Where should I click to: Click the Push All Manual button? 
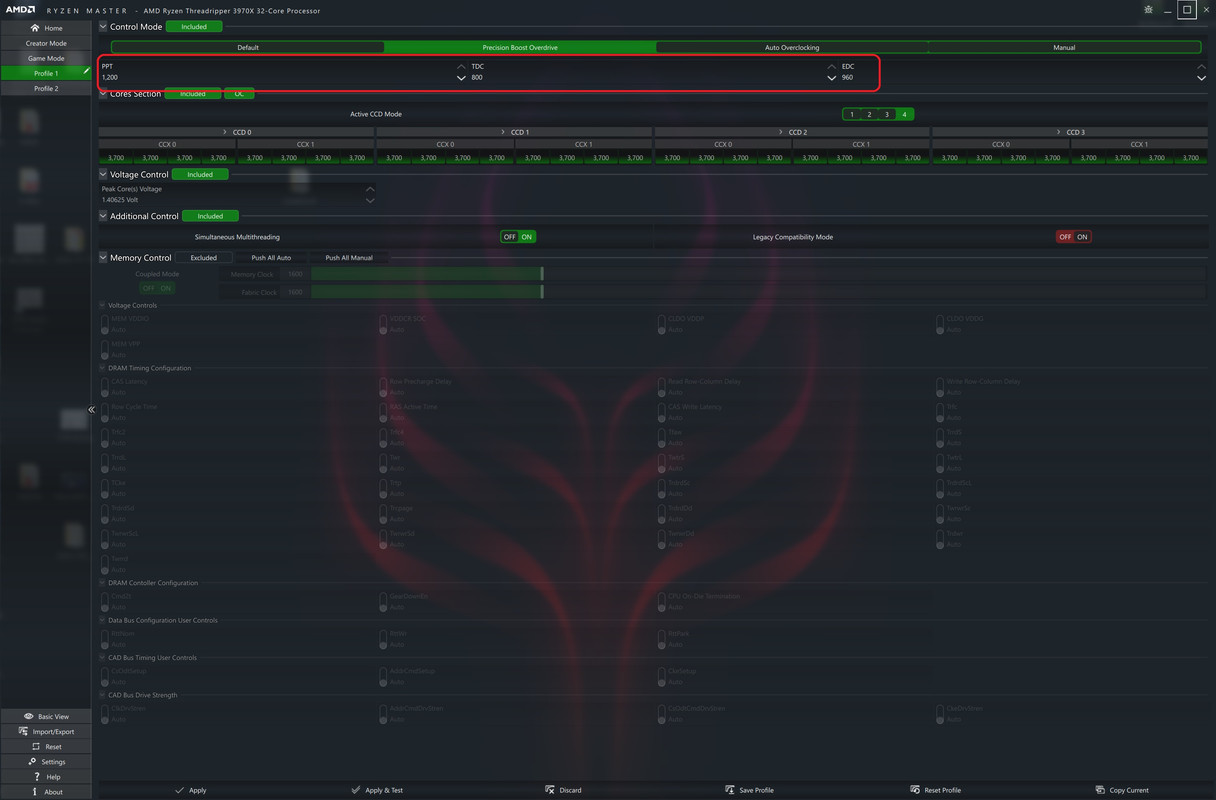[349, 258]
